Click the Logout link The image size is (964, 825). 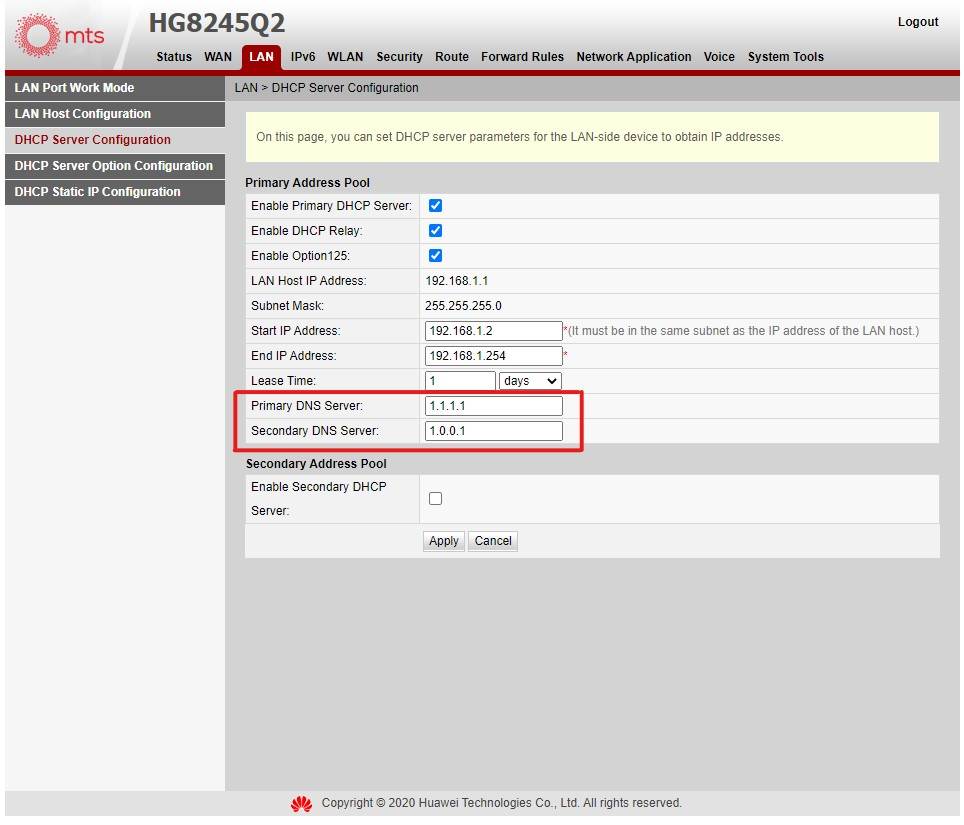point(917,22)
